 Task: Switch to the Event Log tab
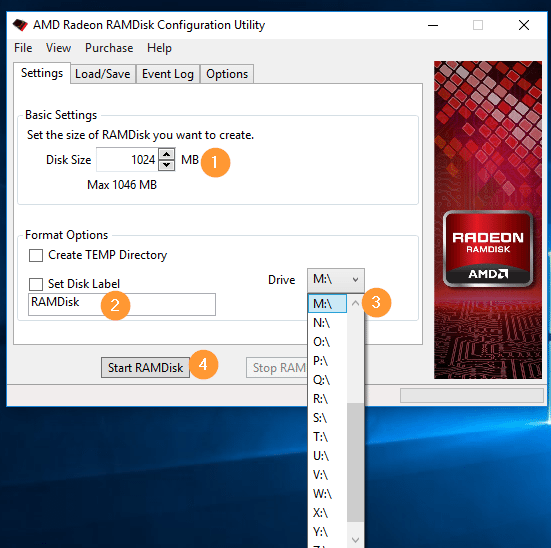coord(168,74)
